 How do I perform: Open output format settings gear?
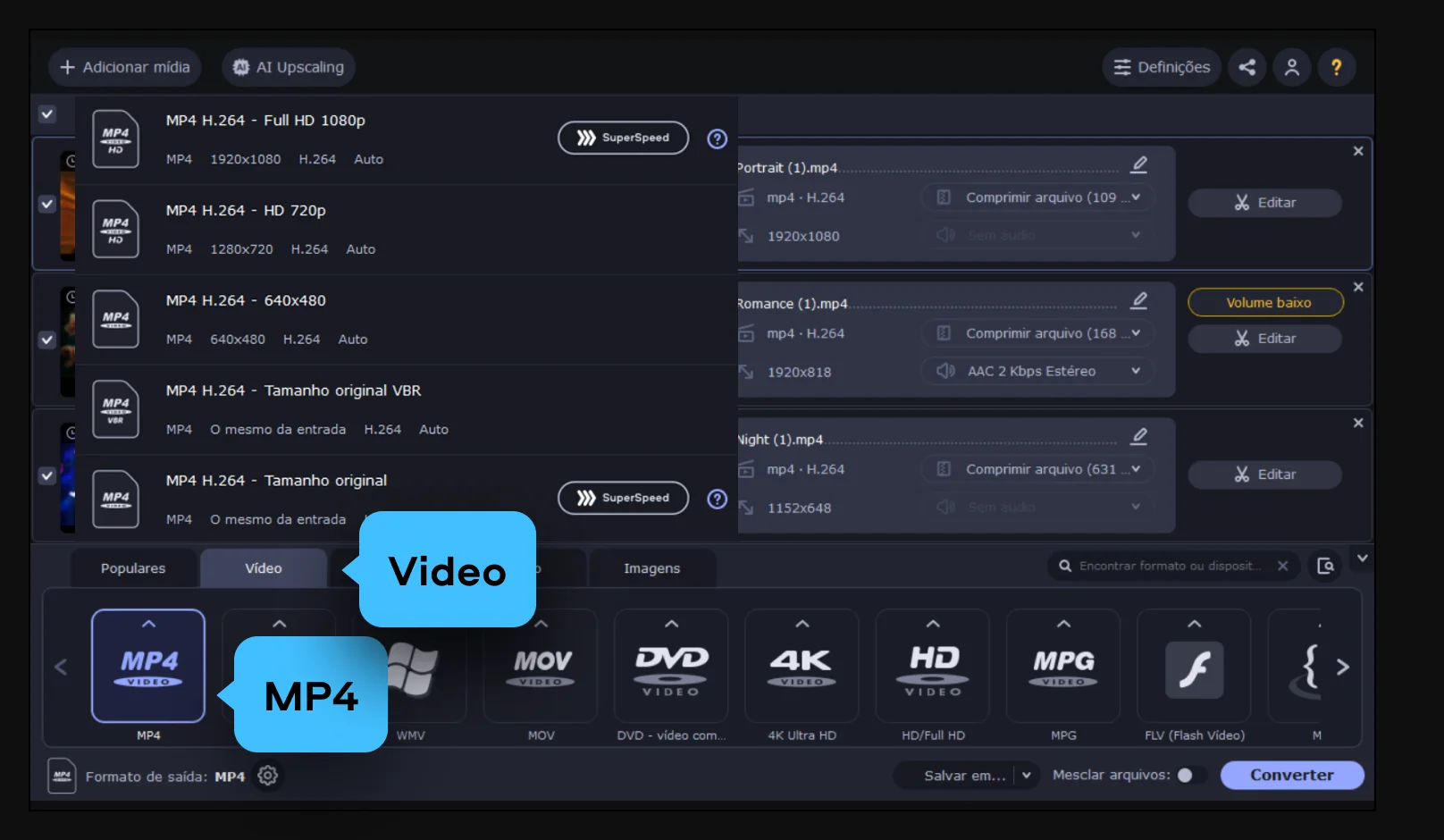point(267,776)
